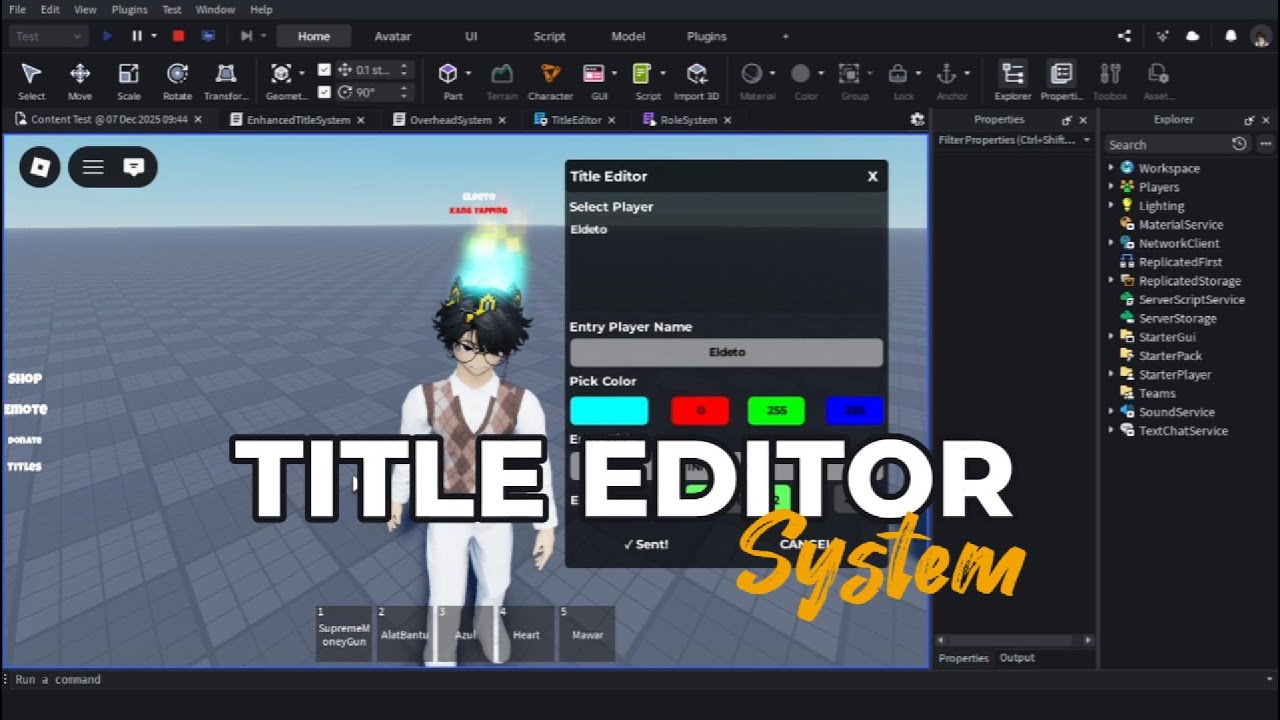Click the TITLES button in game

pos(24,466)
